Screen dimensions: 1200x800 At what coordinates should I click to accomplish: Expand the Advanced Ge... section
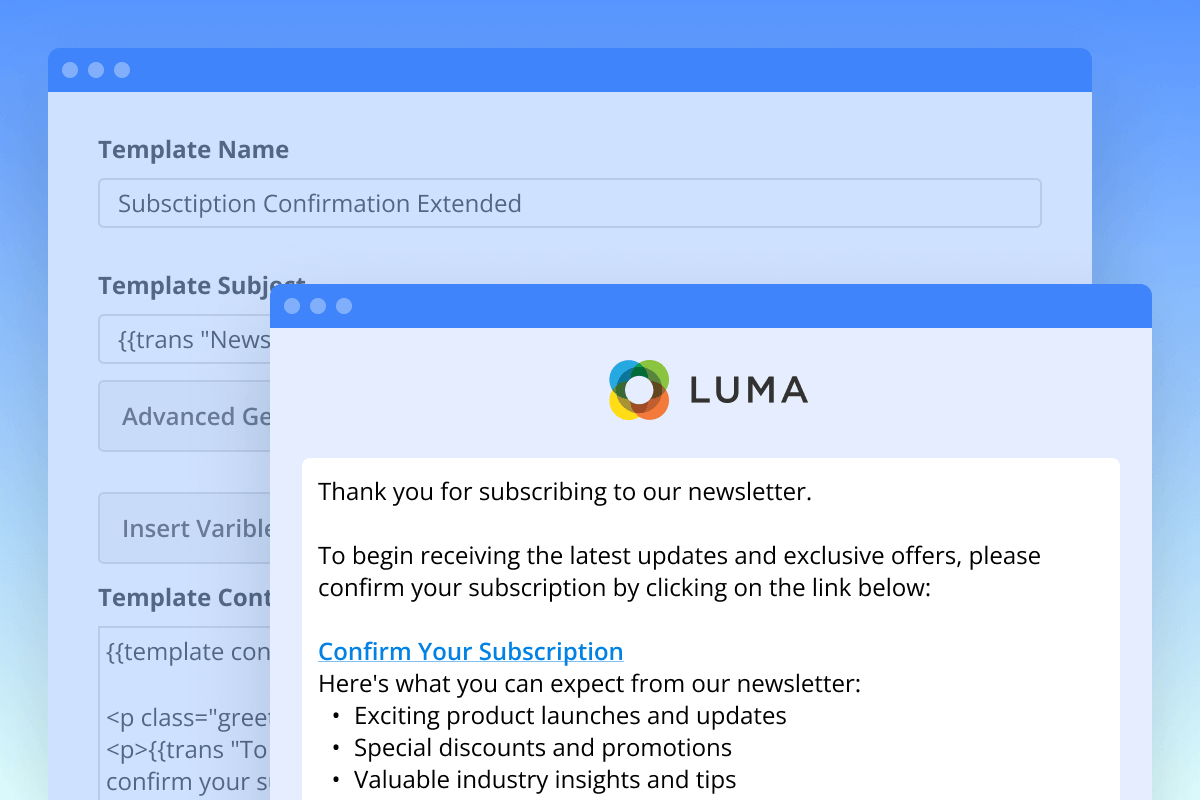tap(185, 416)
